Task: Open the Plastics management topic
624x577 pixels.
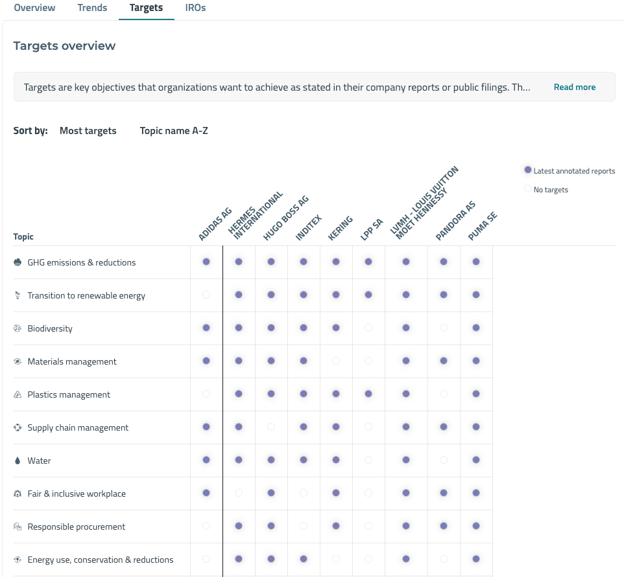Action: [69, 395]
